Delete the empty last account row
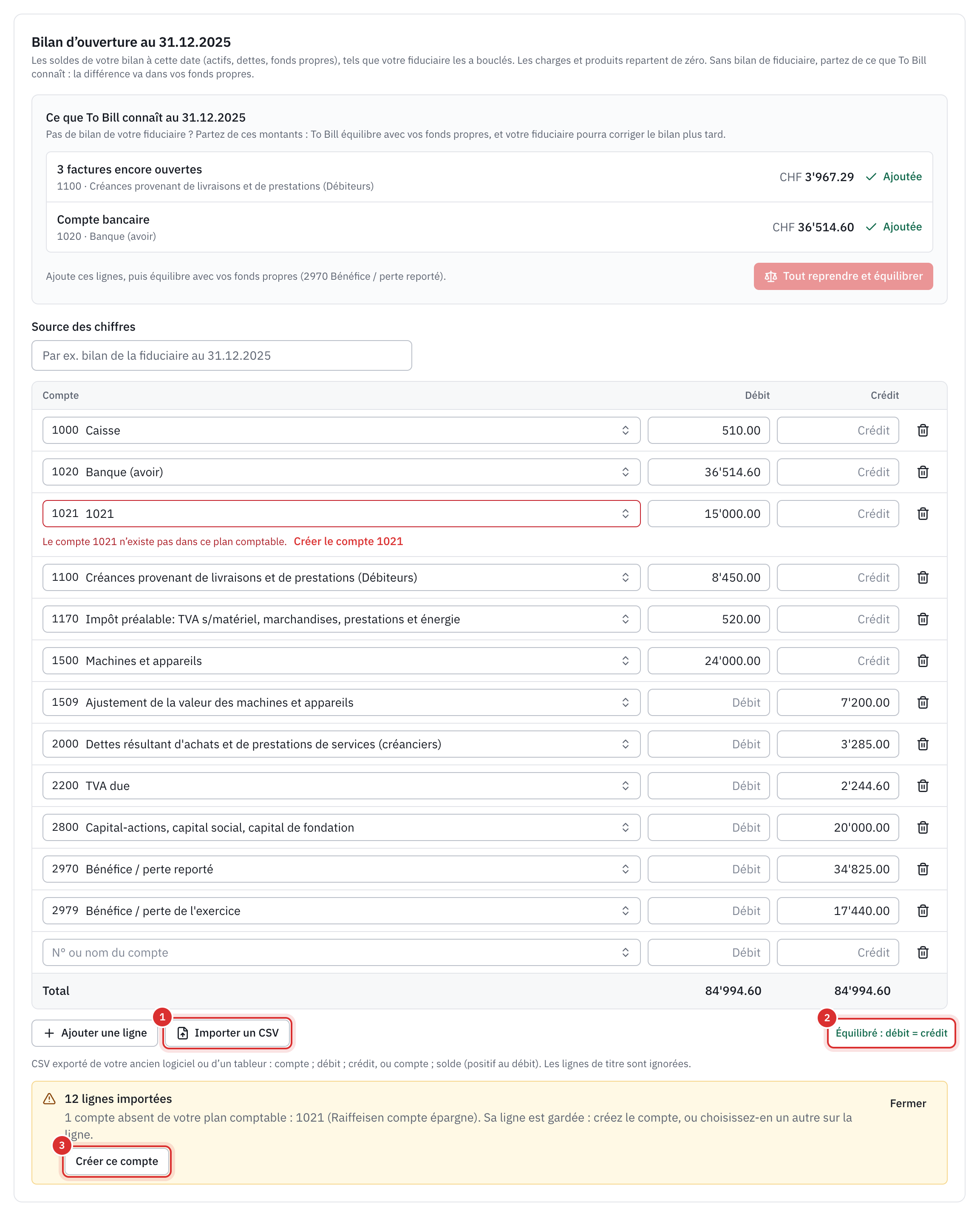This screenshot has width=980, height=1216. (x=923, y=953)
